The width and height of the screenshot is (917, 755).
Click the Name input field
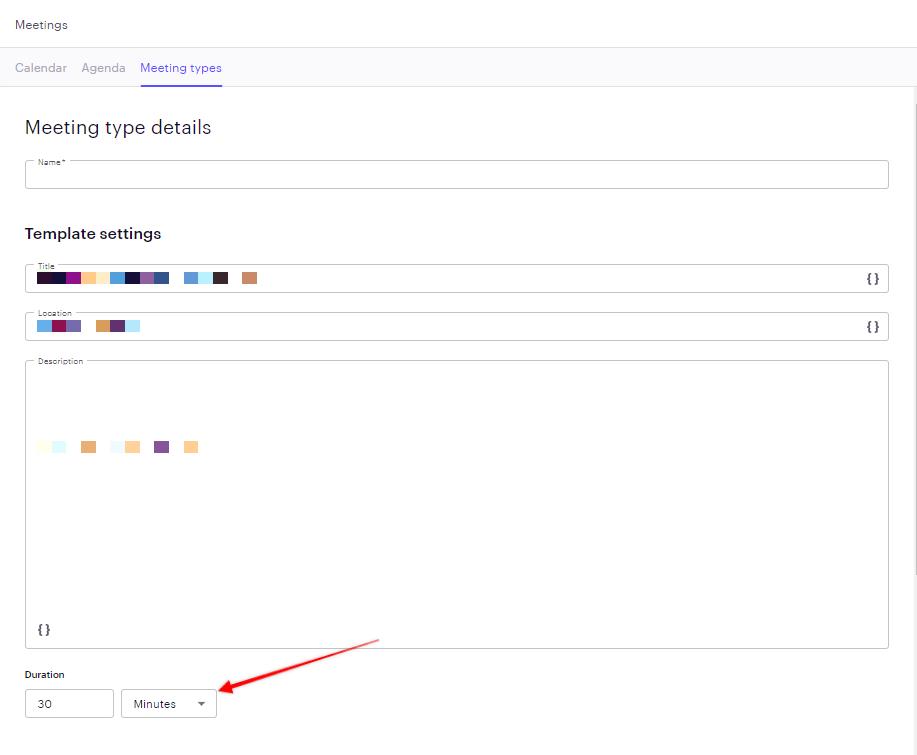tap(457, 175)
